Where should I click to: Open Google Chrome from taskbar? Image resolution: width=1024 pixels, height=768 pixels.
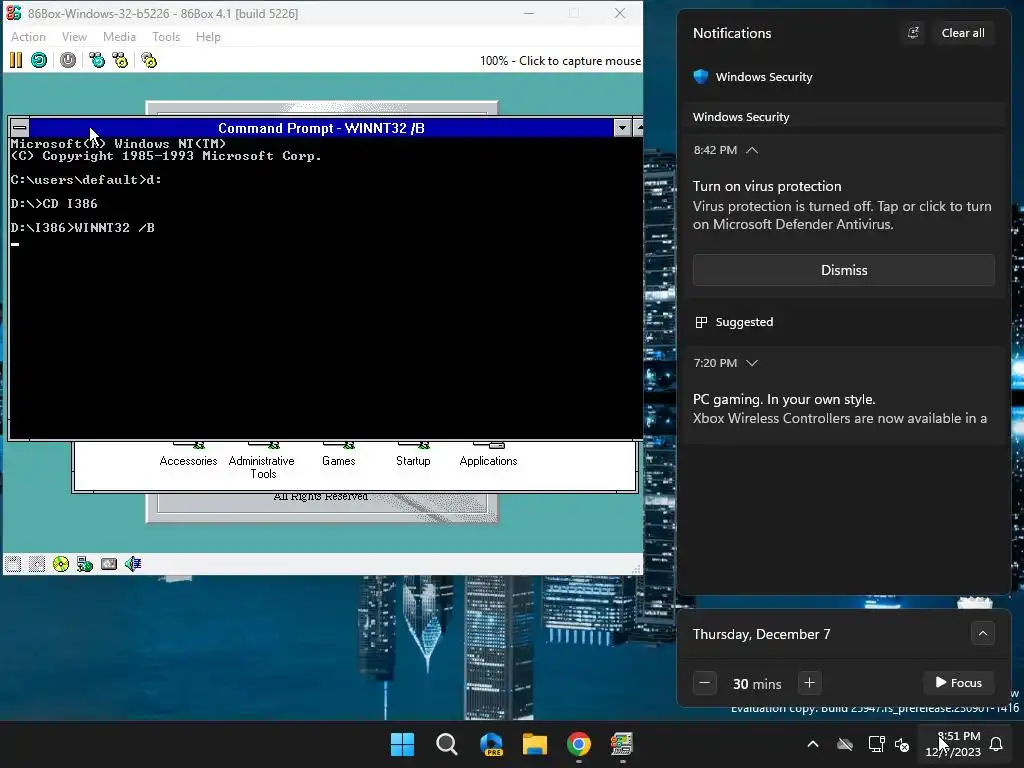click(x=579, y=744)
